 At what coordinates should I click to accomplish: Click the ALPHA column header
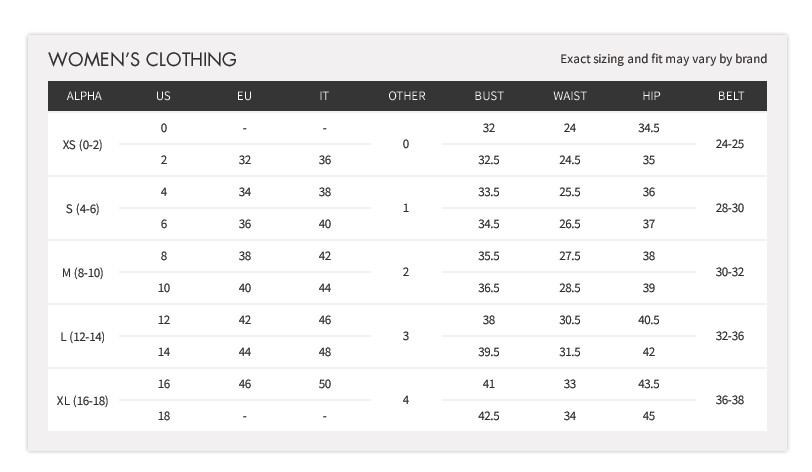pyautogui.click(x=84, y=96)
